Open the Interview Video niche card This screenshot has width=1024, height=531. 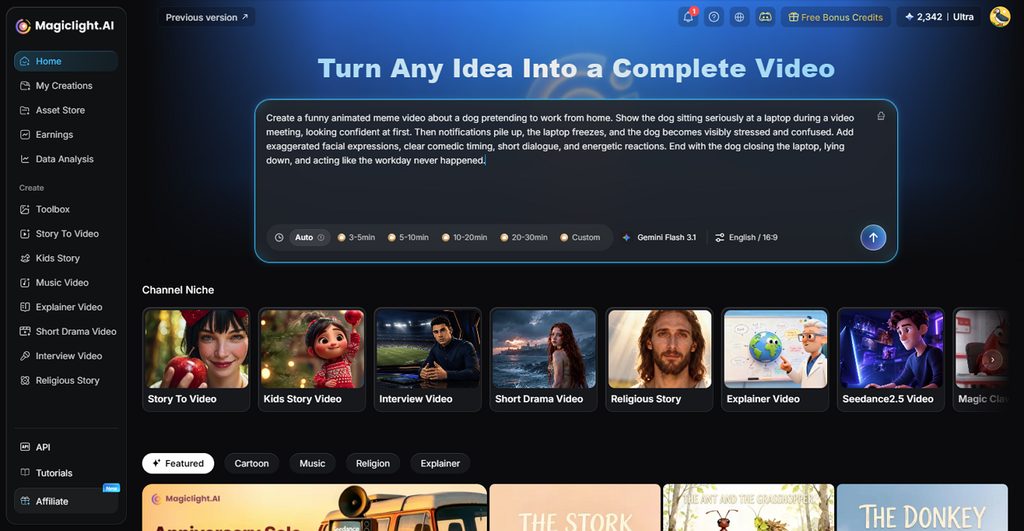point(428,359)
